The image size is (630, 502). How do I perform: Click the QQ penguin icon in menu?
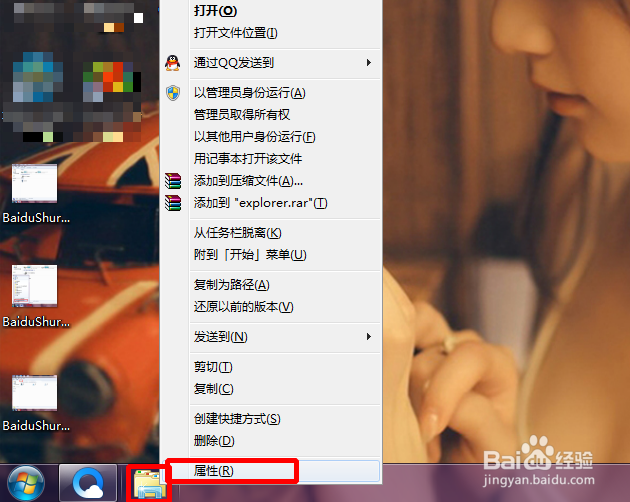pos(173,63)
